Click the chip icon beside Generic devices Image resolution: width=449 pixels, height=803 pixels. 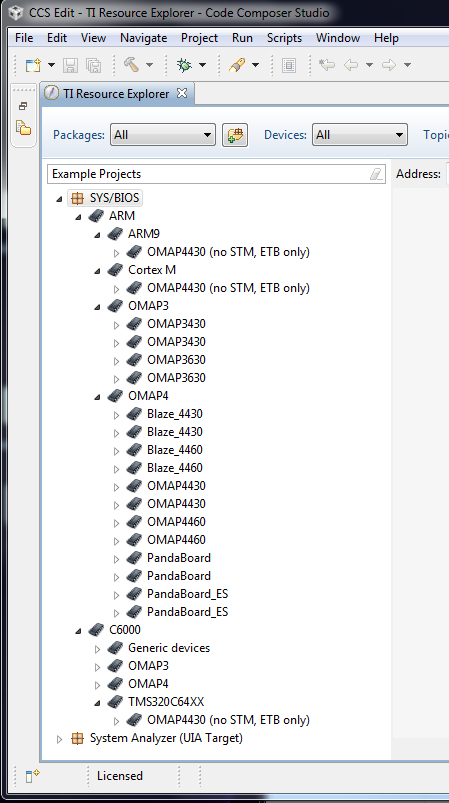tap(115, 648)
